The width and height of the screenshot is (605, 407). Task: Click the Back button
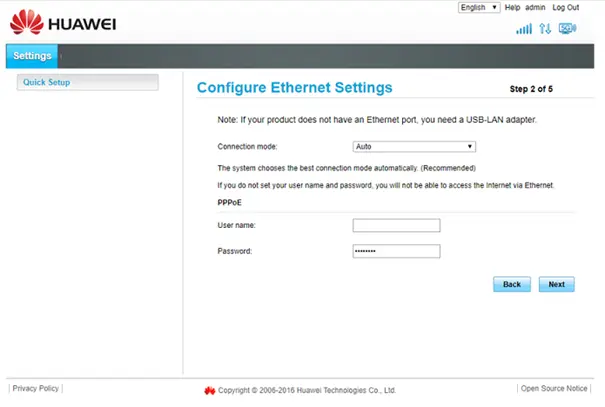pos(512,284)
